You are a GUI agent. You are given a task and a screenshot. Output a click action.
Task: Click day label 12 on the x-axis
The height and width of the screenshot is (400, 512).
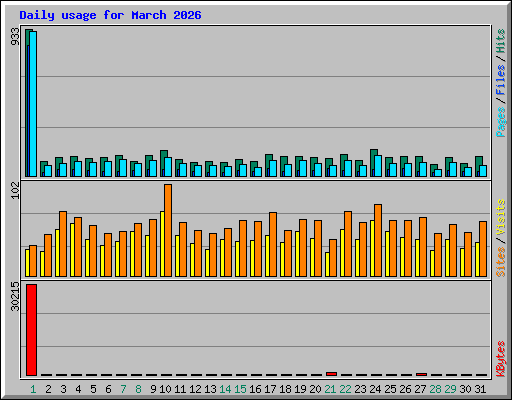click(x=195, y=389)
